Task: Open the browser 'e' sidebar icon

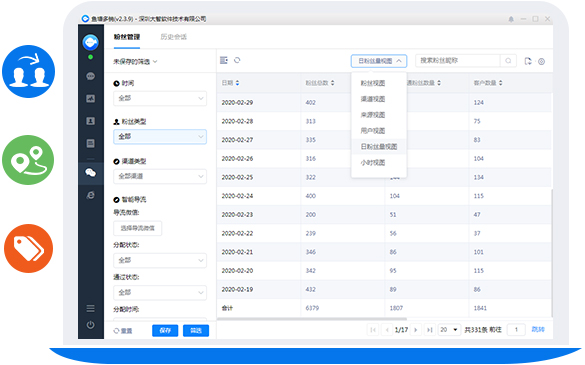Action: (91, 195)
